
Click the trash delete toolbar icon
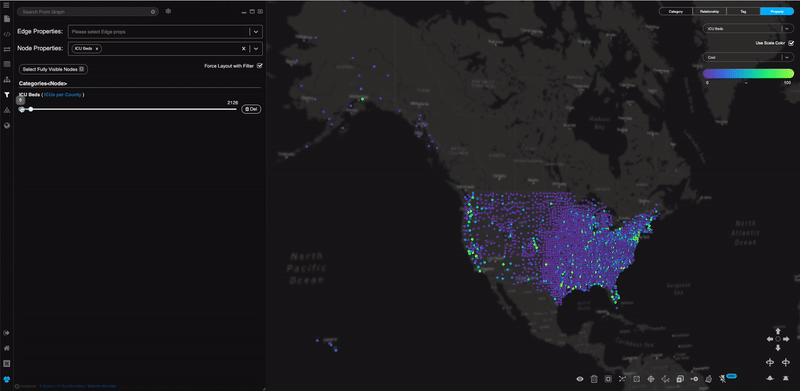[x=594, y=379]
